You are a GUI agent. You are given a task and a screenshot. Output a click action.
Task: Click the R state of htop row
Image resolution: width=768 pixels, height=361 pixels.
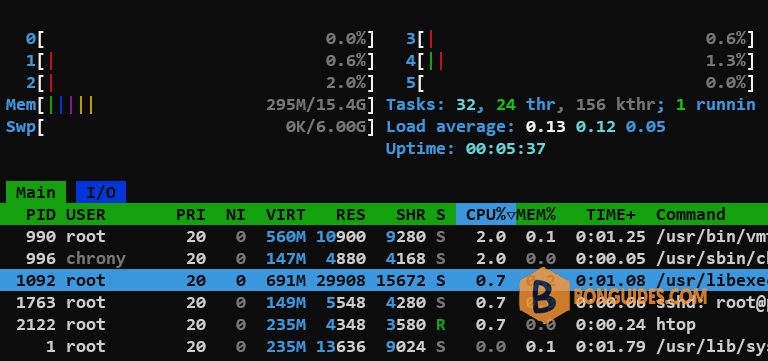(441, 324)
